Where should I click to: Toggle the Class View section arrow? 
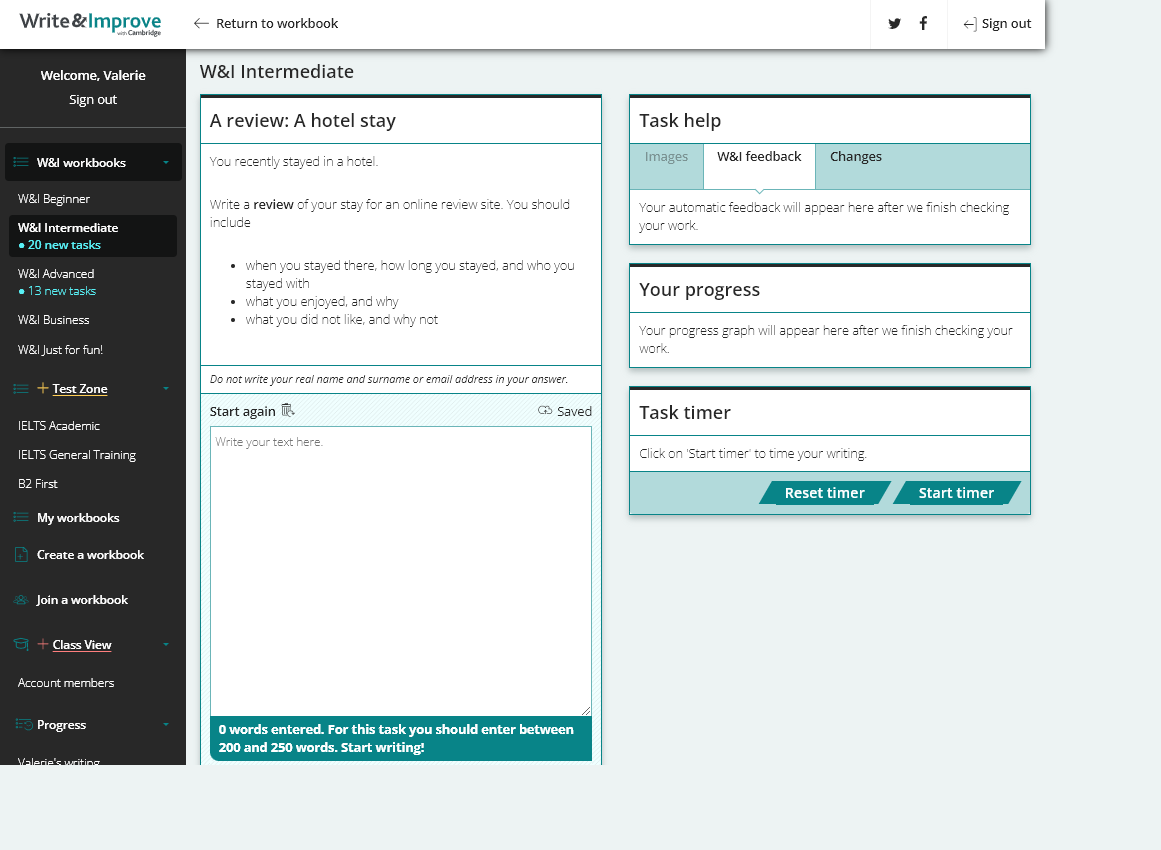(166, 645)
